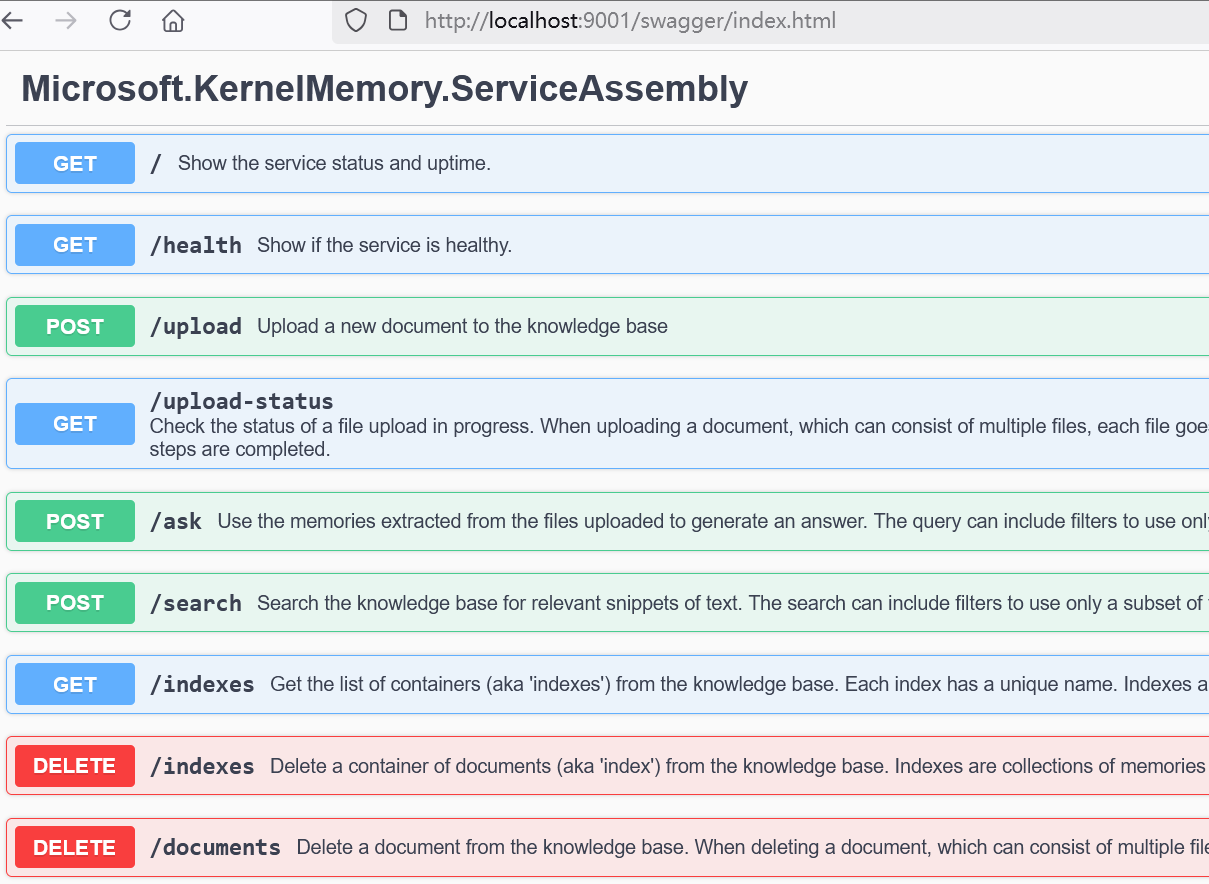Click 'Check the status of a file upload' description

point(679,438)
